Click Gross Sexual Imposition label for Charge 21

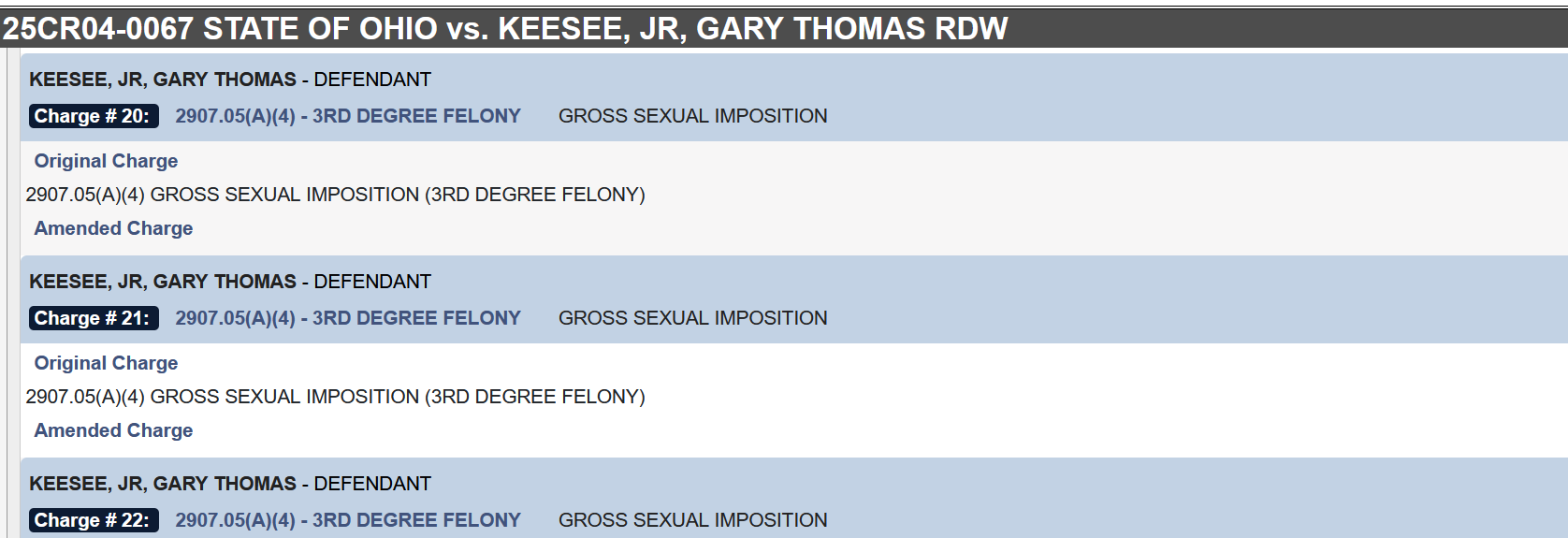pyautogui.click(x=693, y=318)
